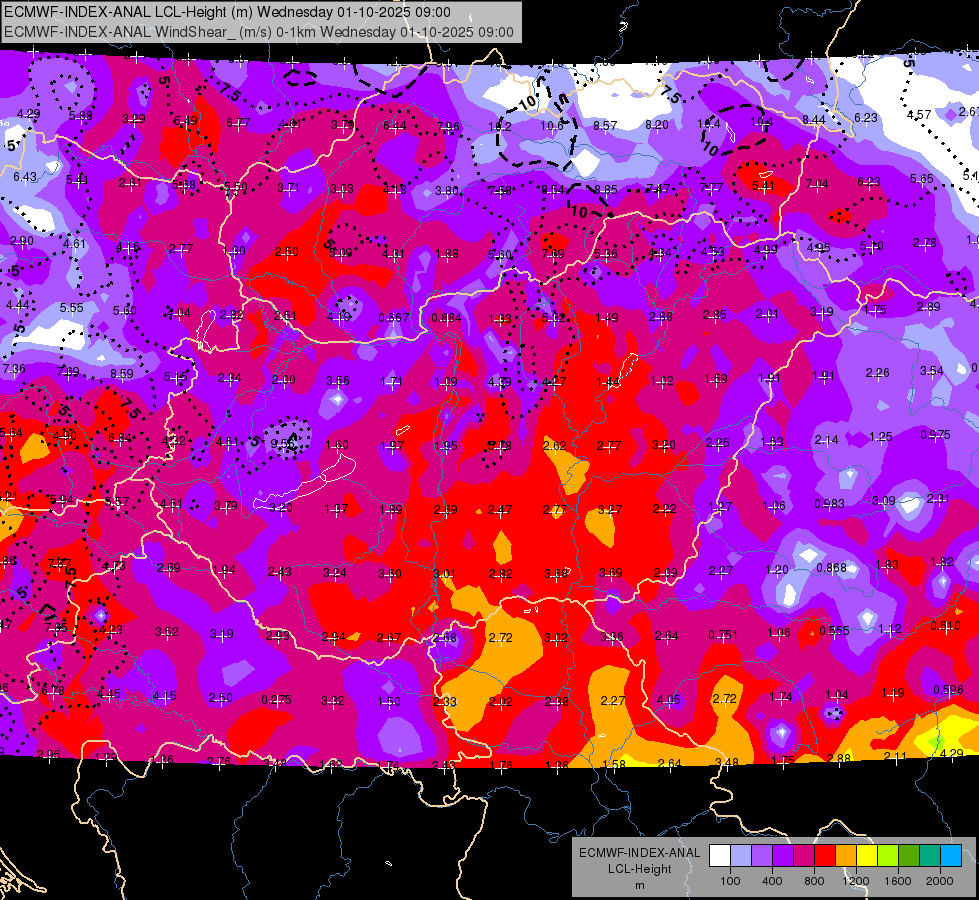The height and width of the screenshot is (900, 979).
Task: Click the grid value 5.32
Action: pos(554,317)
